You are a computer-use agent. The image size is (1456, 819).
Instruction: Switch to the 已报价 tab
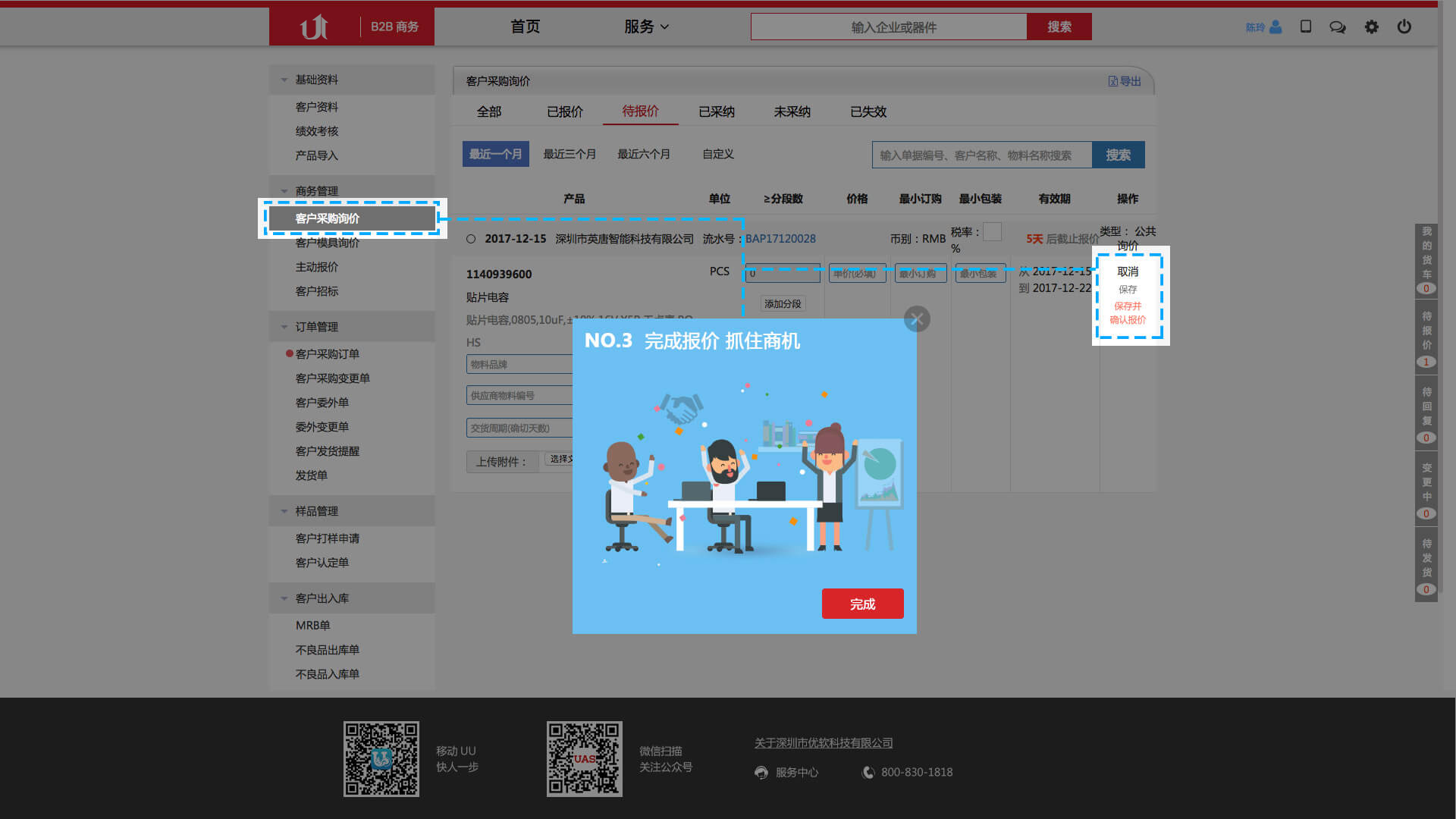tap(565, 111)
